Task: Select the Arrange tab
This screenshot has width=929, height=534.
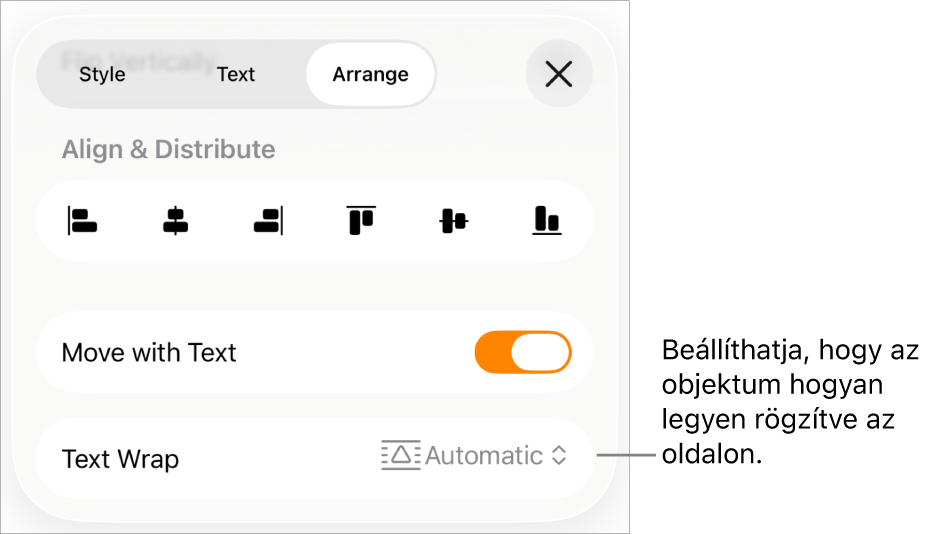Action: pos(370,74)
